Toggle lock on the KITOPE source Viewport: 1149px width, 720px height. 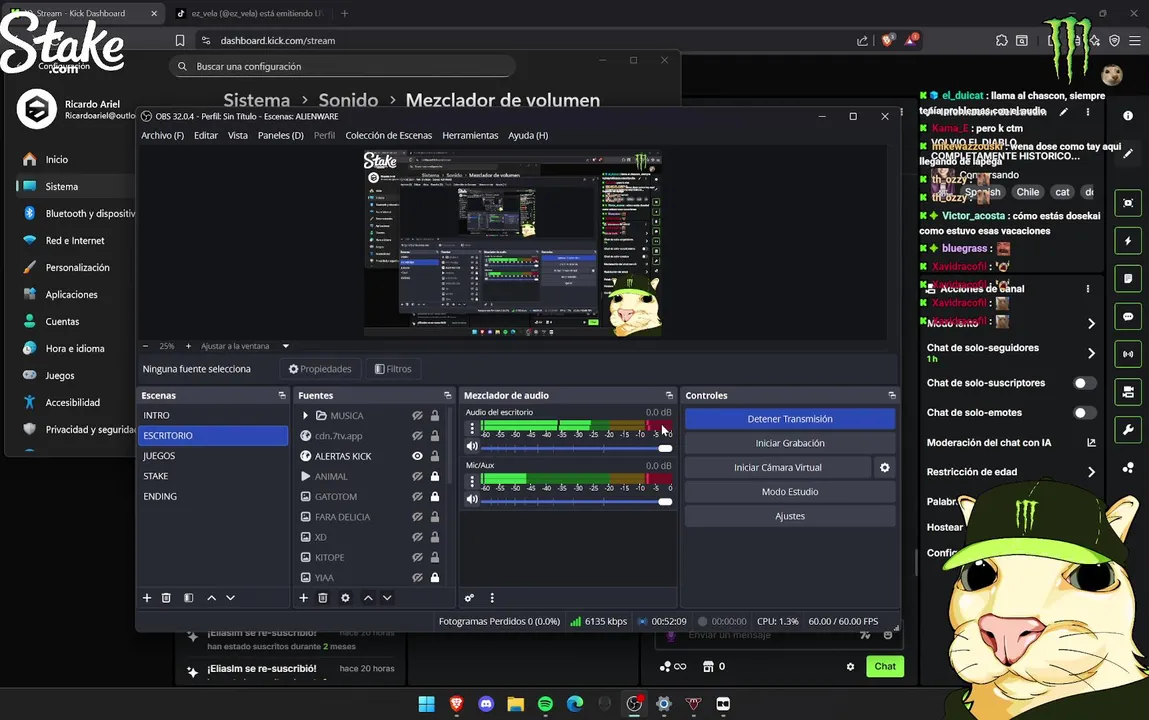point(435,557)
